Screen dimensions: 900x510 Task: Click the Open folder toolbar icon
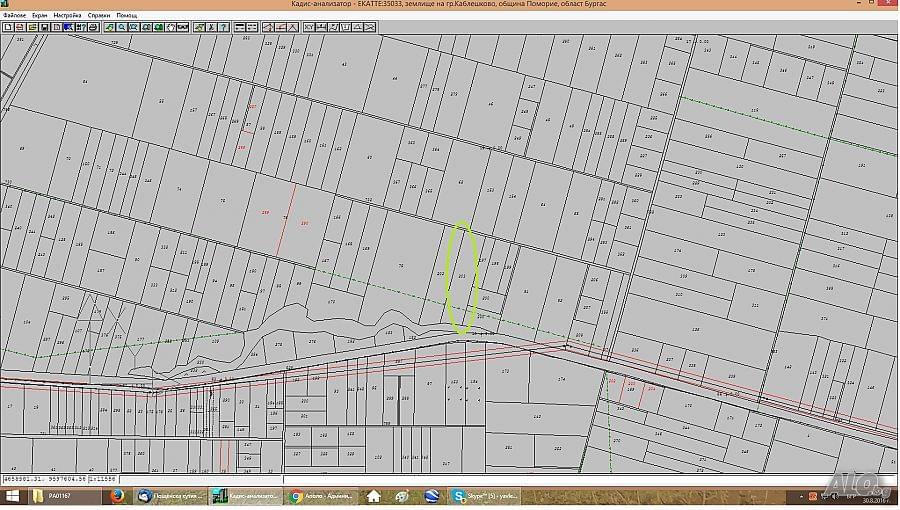[x=33, y=27]
